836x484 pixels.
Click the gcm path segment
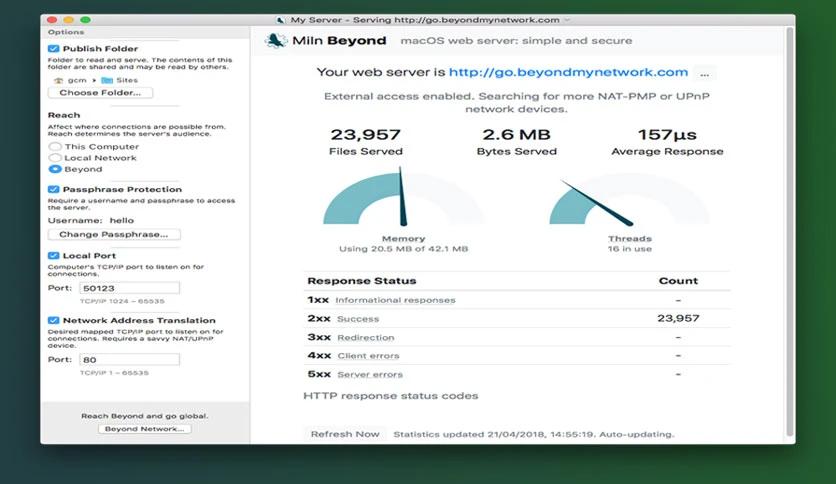pos(77,80)
